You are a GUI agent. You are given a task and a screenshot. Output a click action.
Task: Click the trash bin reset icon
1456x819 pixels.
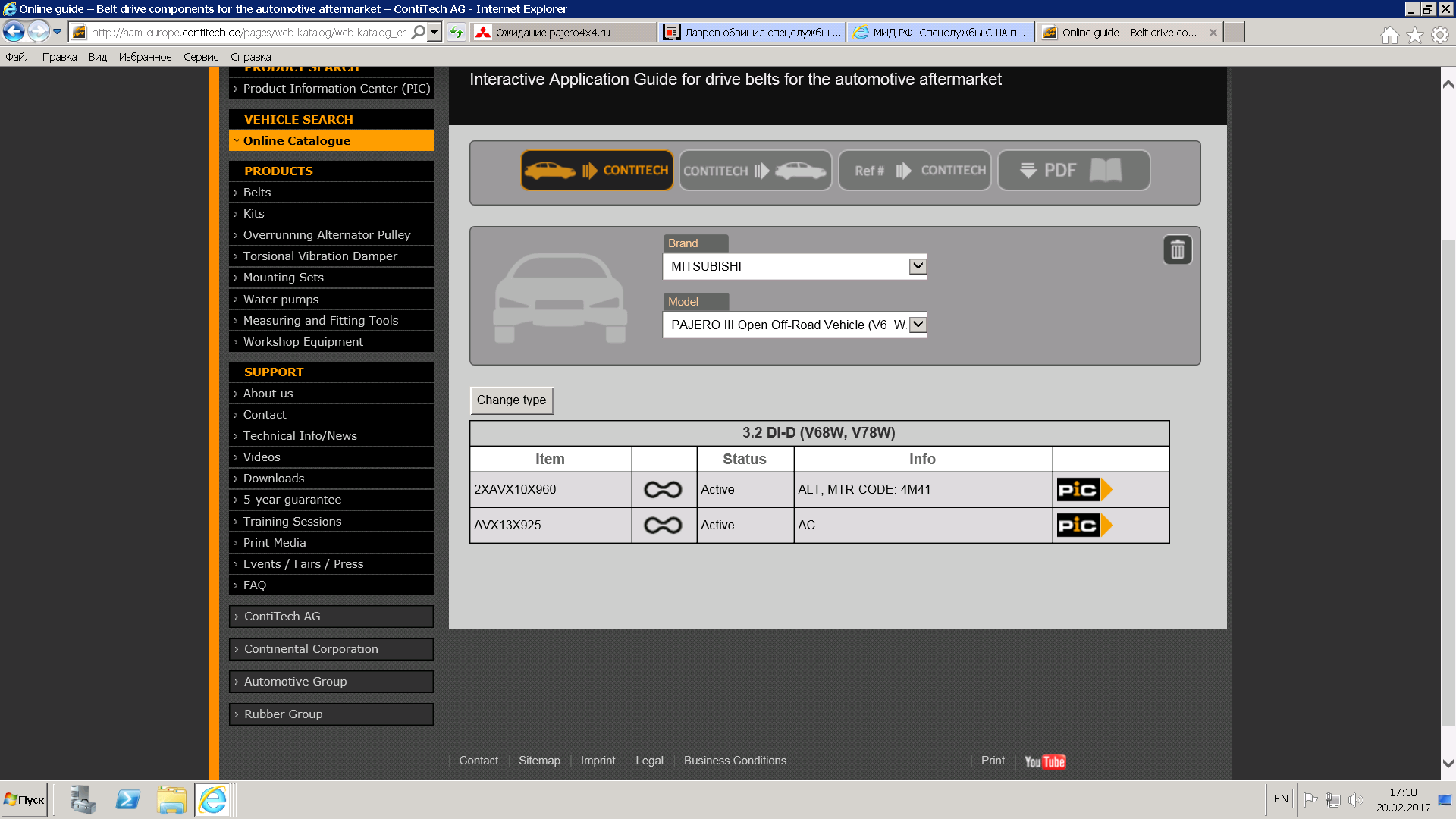coord(1177,250)
